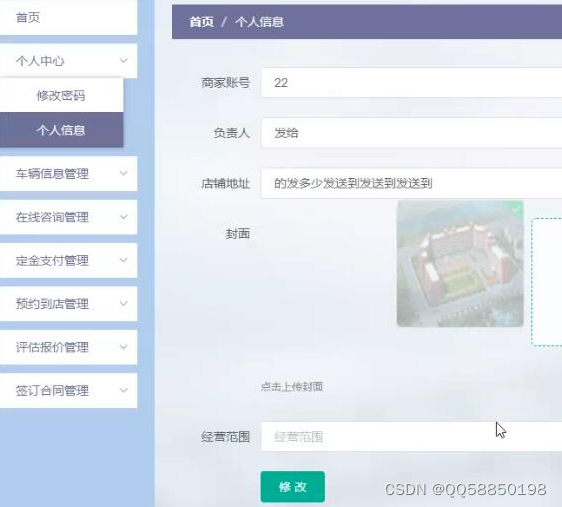Expand the 车辆信息管理 chevron

[x=124, y=173]
